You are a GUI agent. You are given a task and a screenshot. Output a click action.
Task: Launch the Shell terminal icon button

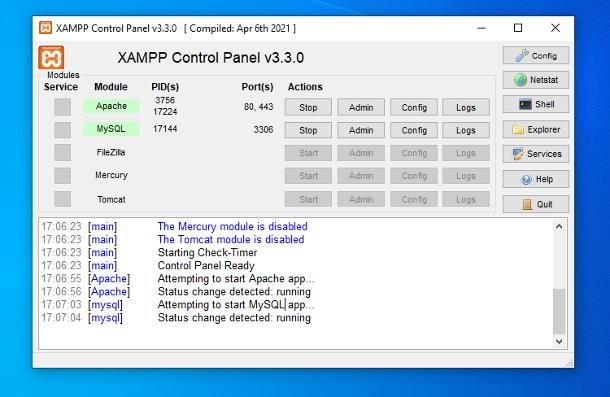click(x=535, y=104)
